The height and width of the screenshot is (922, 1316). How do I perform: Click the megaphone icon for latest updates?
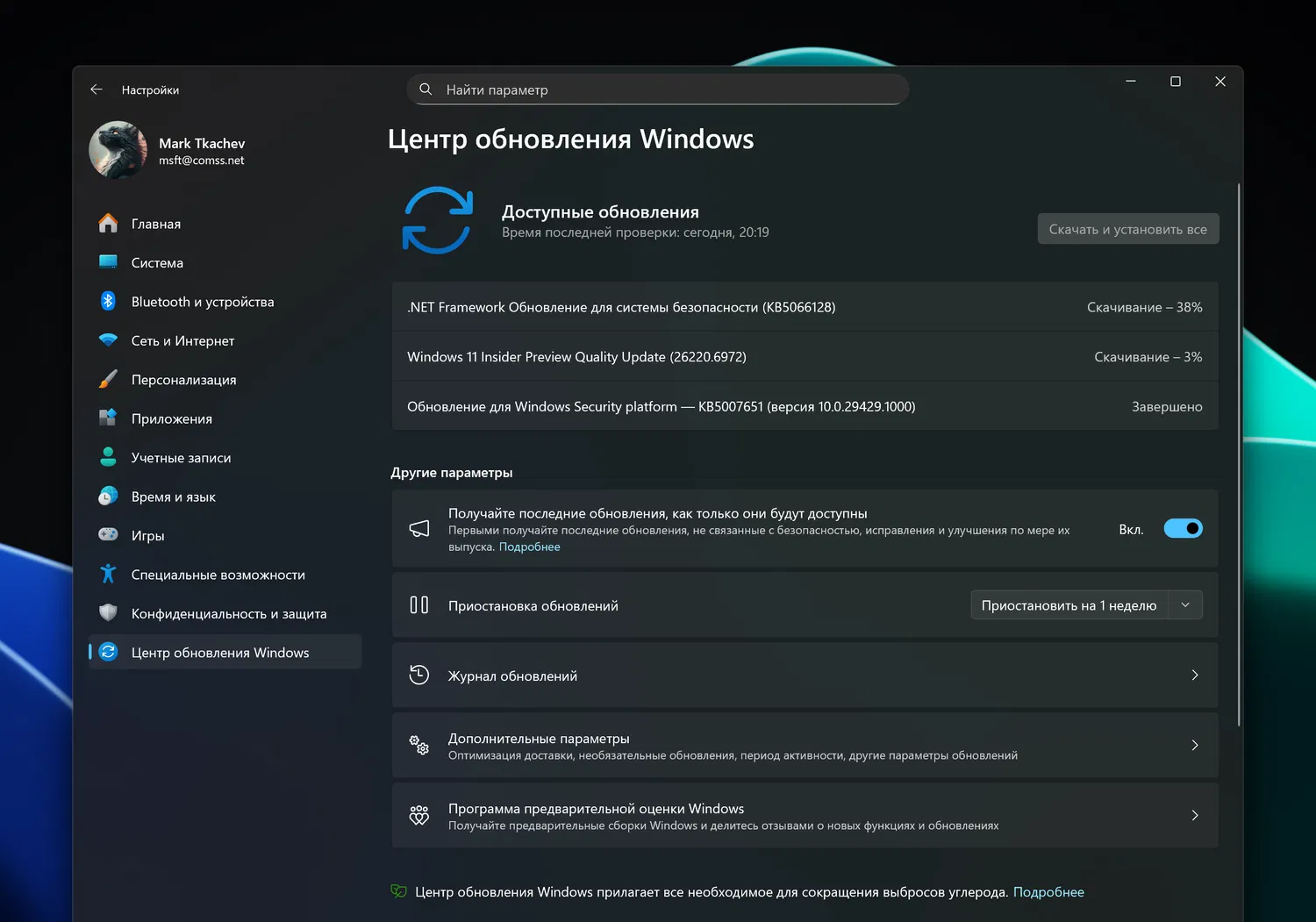tap(419, 528)
